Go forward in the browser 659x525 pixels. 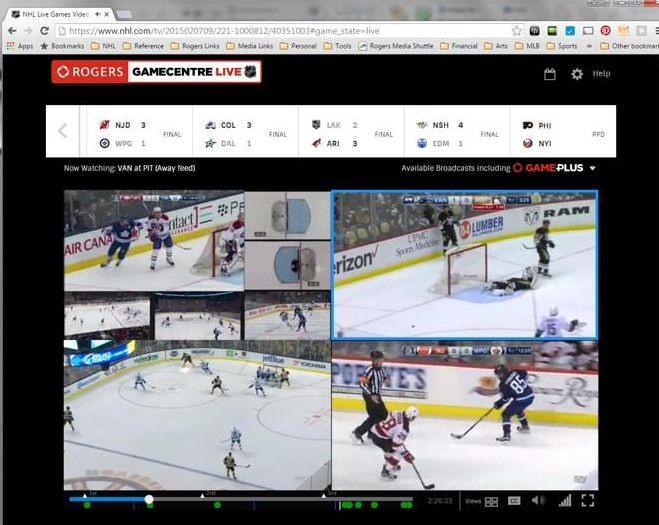tap(28, 31)
